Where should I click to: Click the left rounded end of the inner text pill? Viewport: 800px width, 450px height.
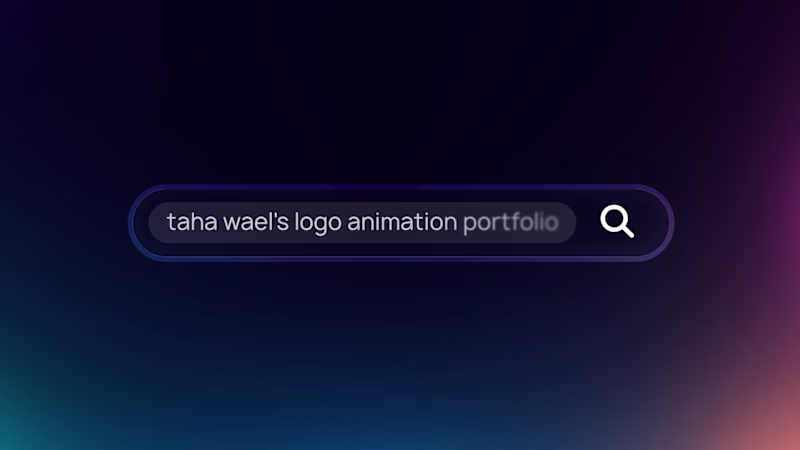157,222
